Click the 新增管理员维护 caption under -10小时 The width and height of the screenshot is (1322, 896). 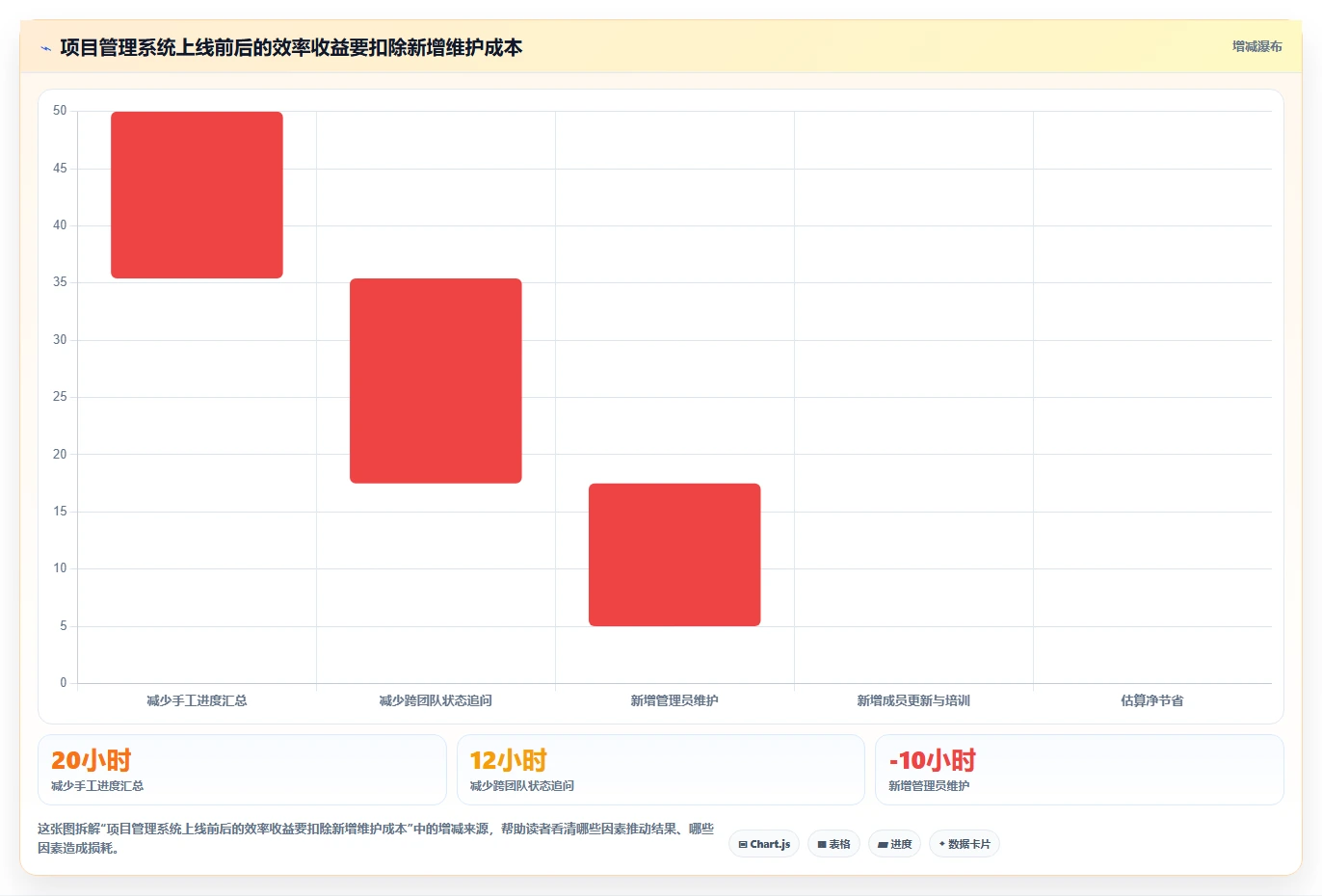pos(929,786)
